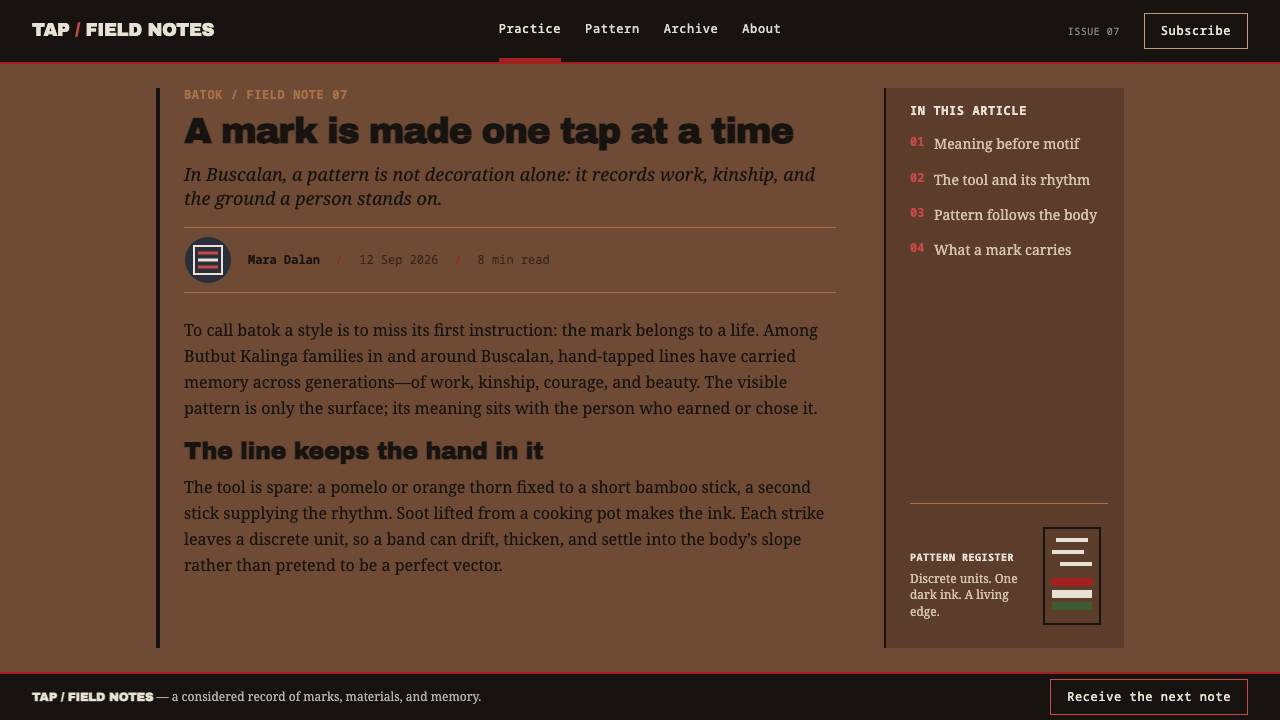Open the TAP / FIELD NOTES header logo
The width and height of the screenshot is (1280, 720).
pyautogui.click(x=123, y=30)
